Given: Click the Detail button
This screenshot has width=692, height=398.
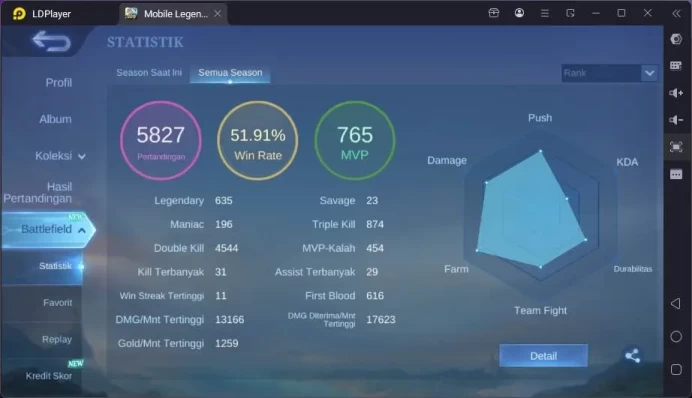Looking at the screenshot, I should tap(543, 356).
